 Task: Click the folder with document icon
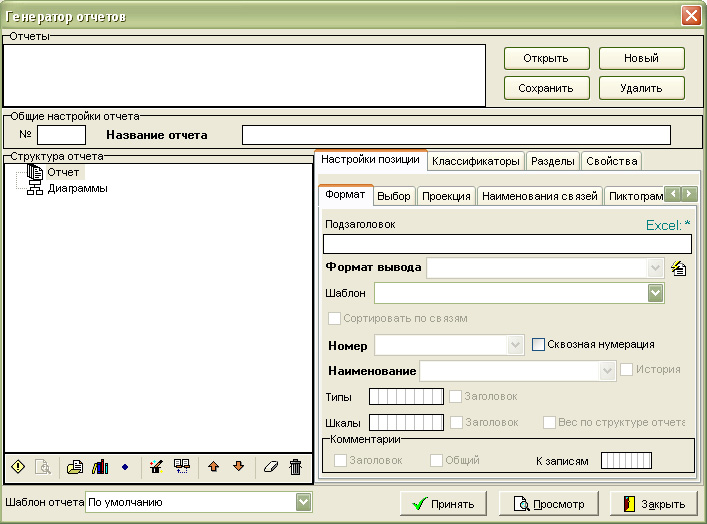click(75, 467)
